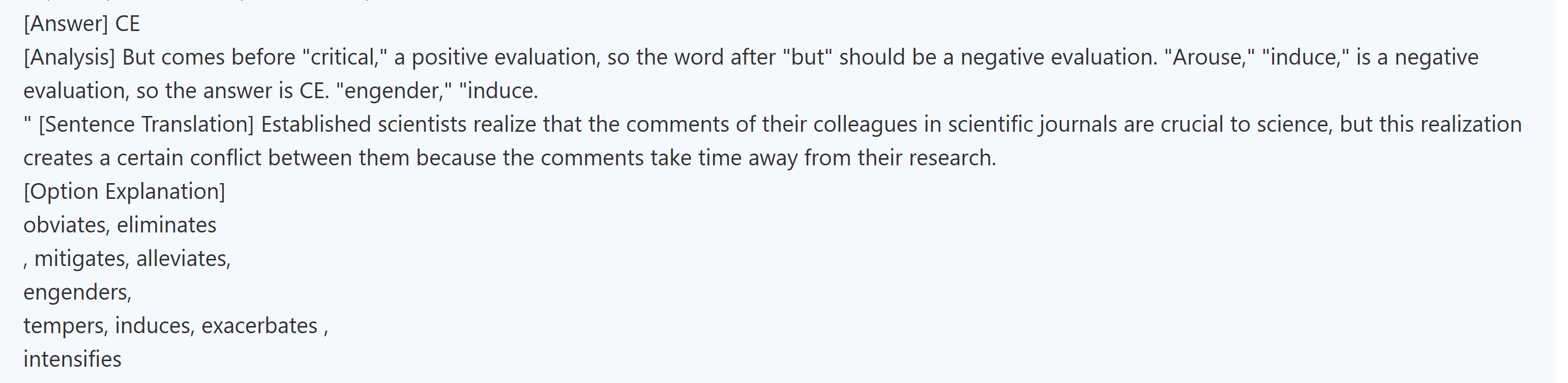
Task: Click the word "tempers"
Action: [66, 326]
